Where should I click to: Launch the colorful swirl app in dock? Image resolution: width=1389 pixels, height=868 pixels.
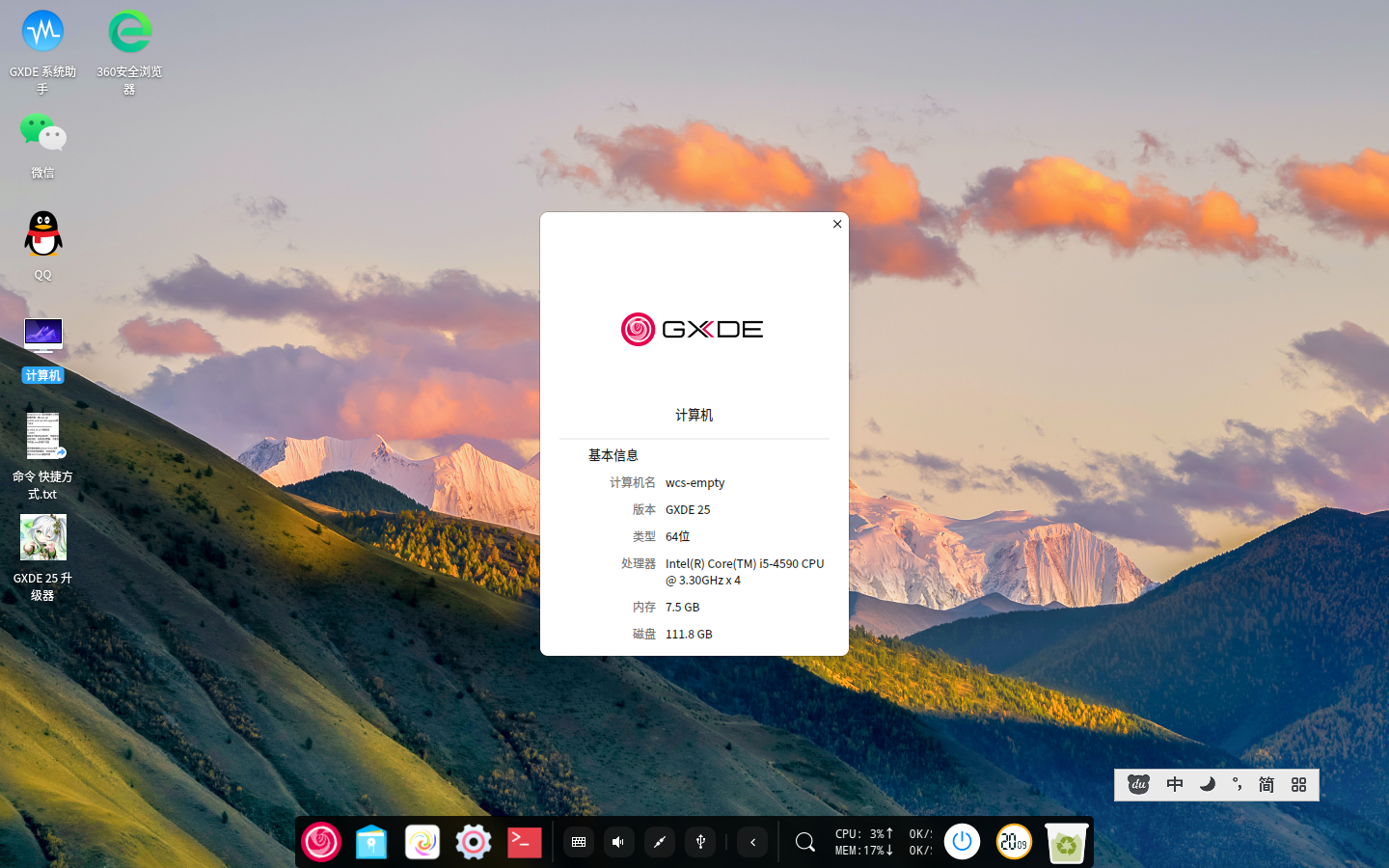[x=422, y=842]
